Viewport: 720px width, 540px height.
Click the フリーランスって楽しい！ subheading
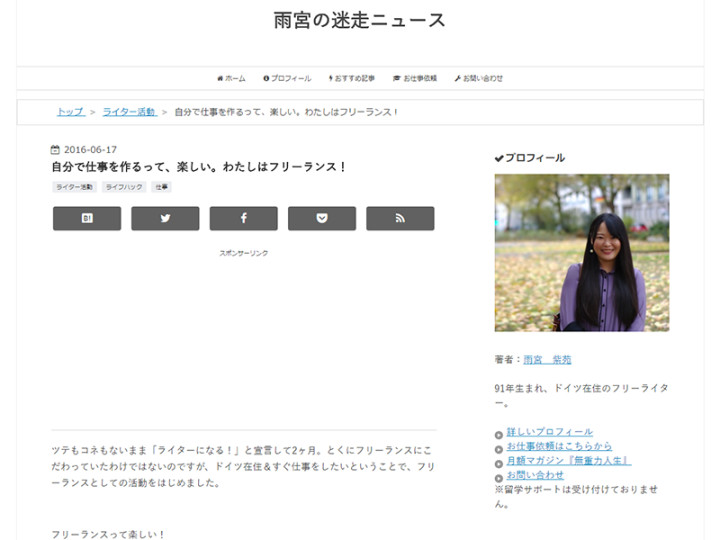click(x=108, y=534)
